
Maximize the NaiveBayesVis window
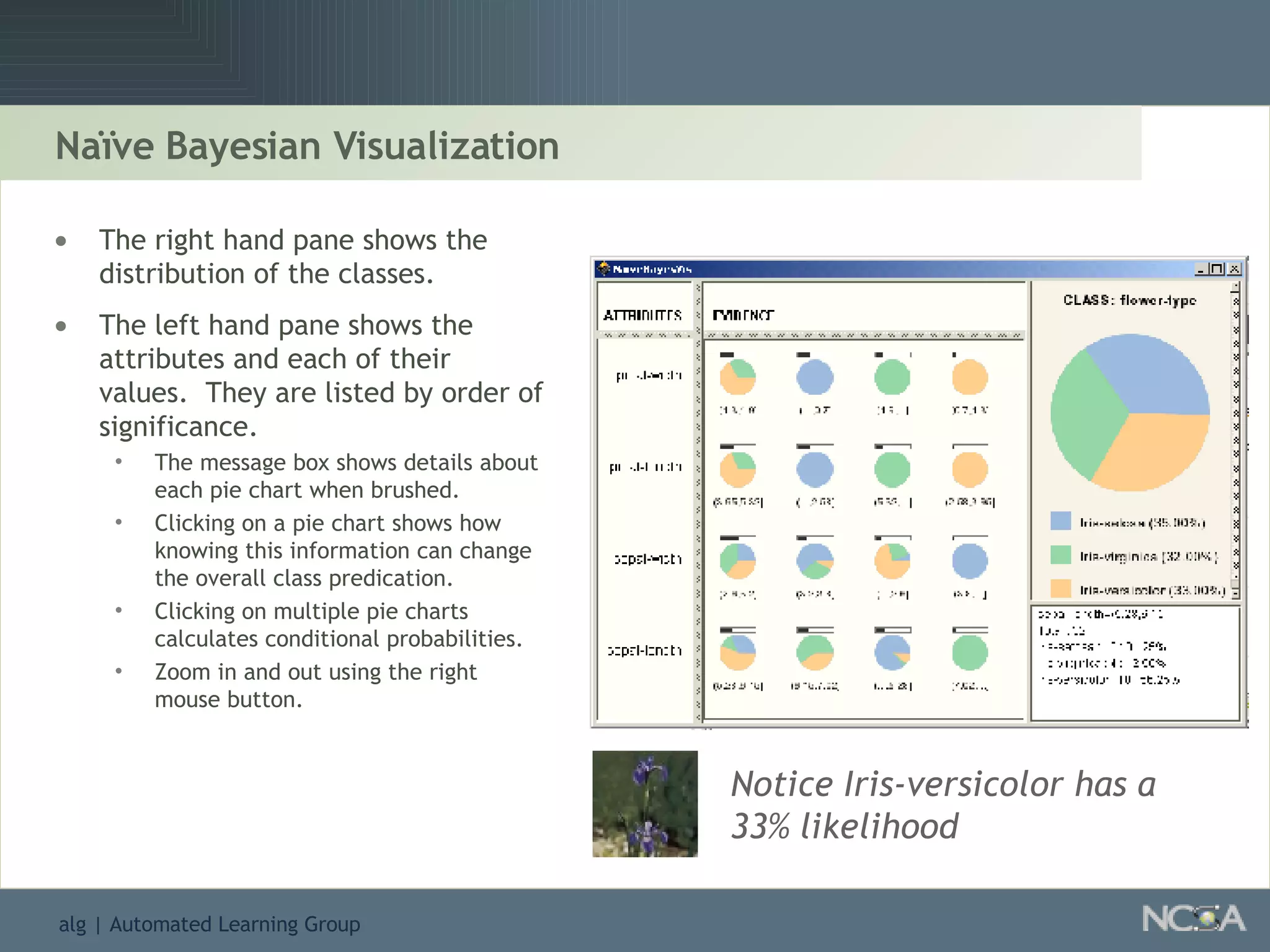click(x=1217, y=269)
